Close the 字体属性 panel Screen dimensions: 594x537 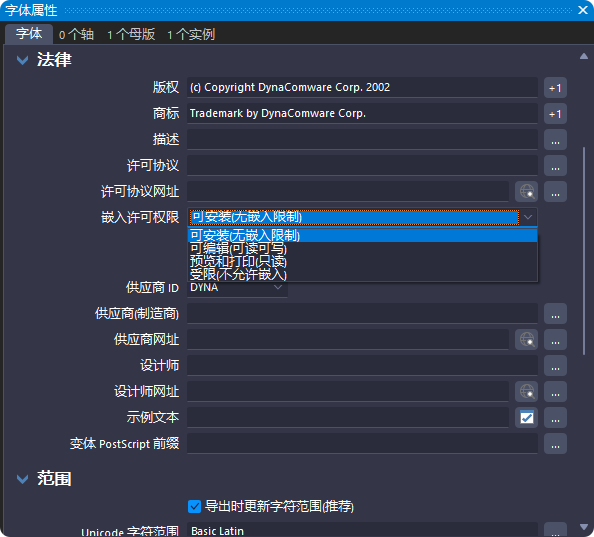point(583,10)
